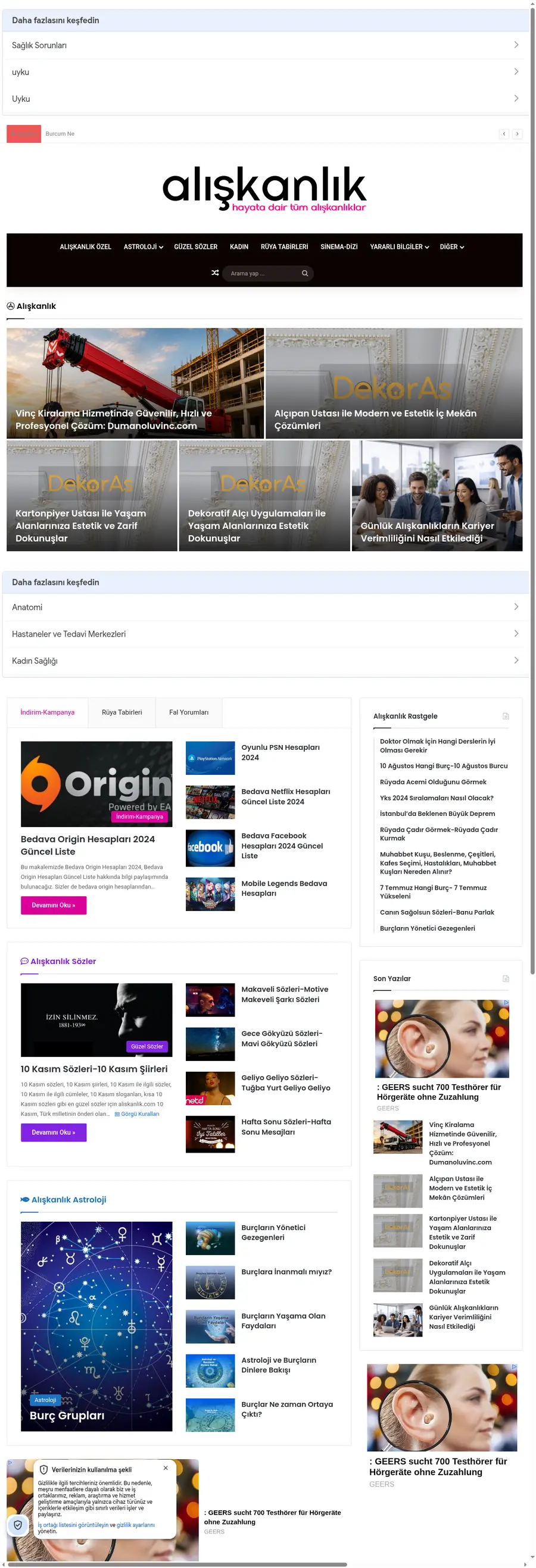Open Yks 2024 Sıralamaları Nasıl Olacak link
The width and height of the screenshot is (536, 1568).
pyautogui.click(x=437, y=798)
